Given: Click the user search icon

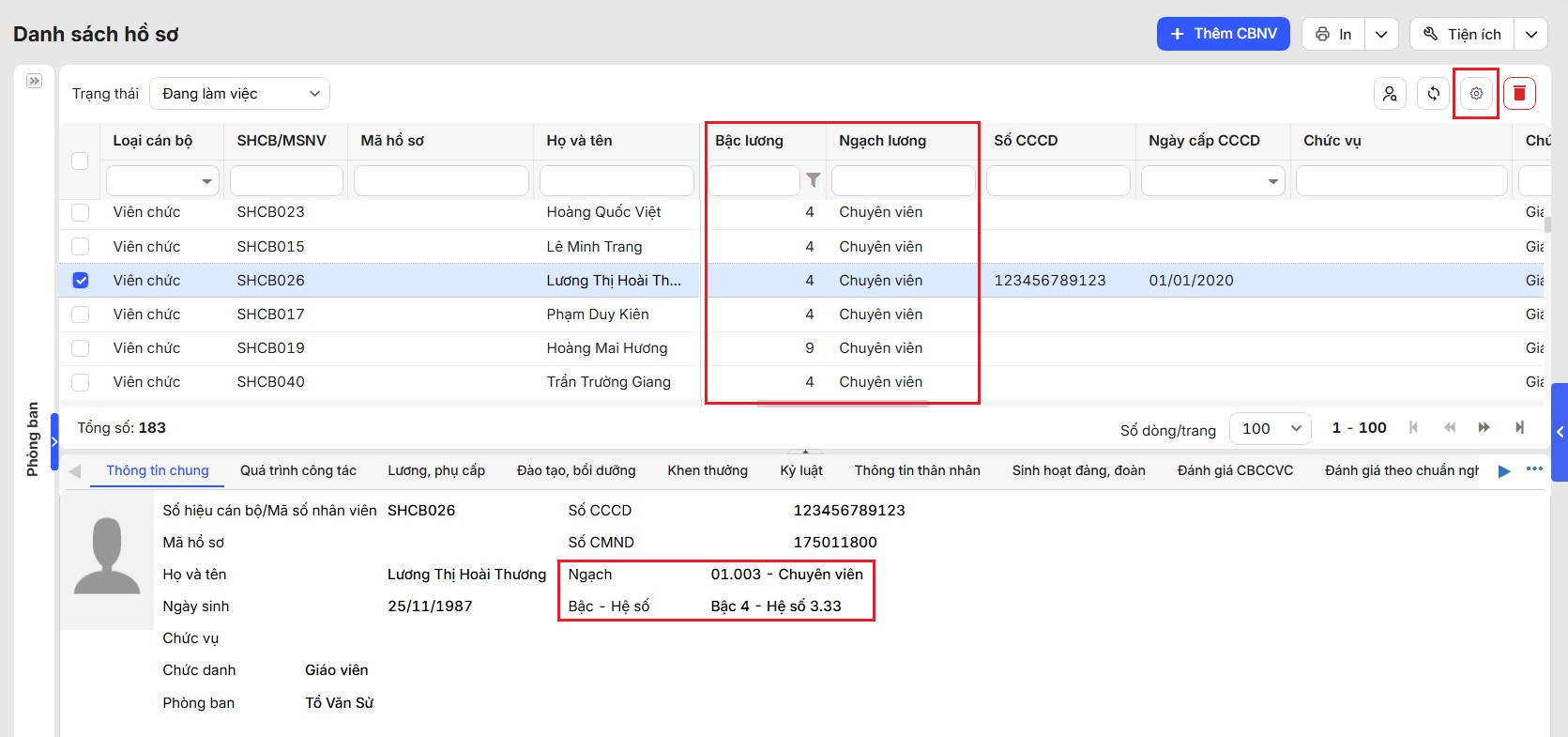Looking at the screenshot, I should point(1390,94).
